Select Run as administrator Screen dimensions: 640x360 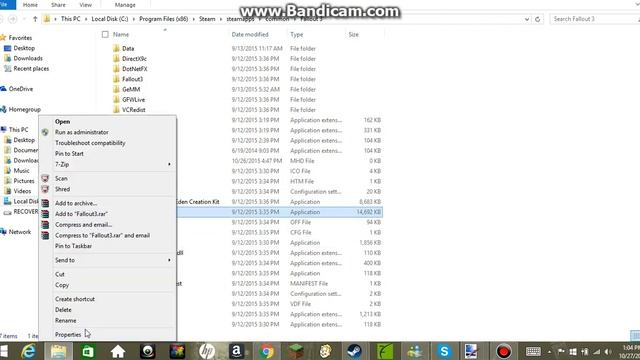[x=82, y=132]
